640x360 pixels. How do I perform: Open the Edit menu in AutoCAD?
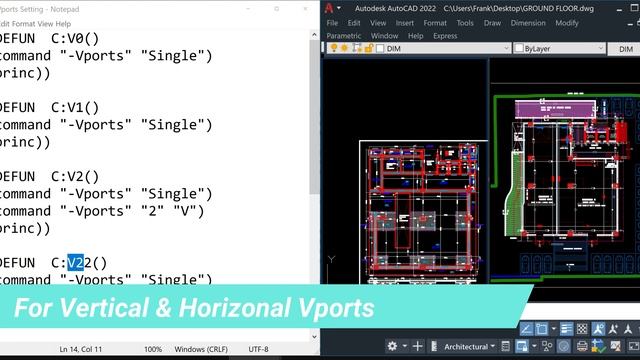click(354, 23)
